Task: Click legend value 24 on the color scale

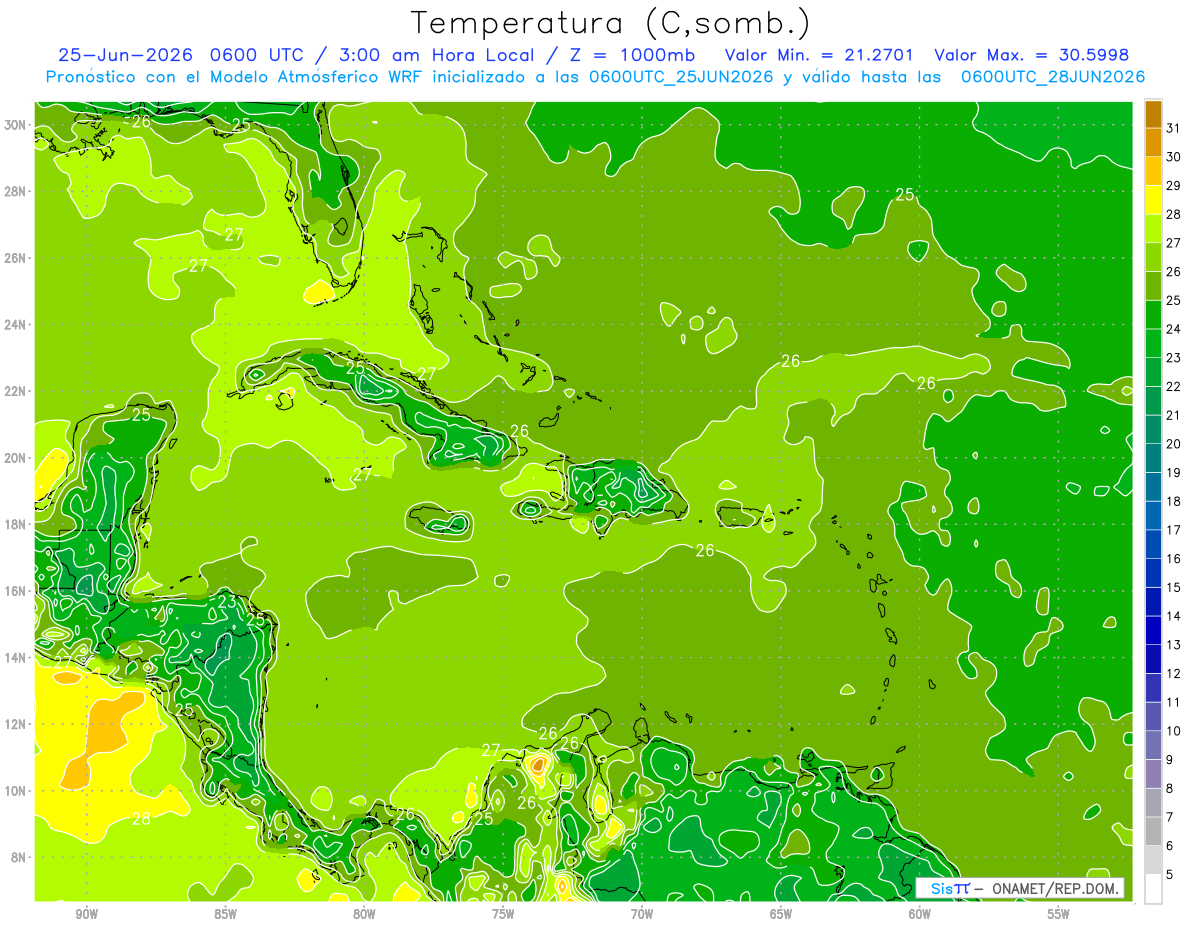Action: pos(1173,329)
